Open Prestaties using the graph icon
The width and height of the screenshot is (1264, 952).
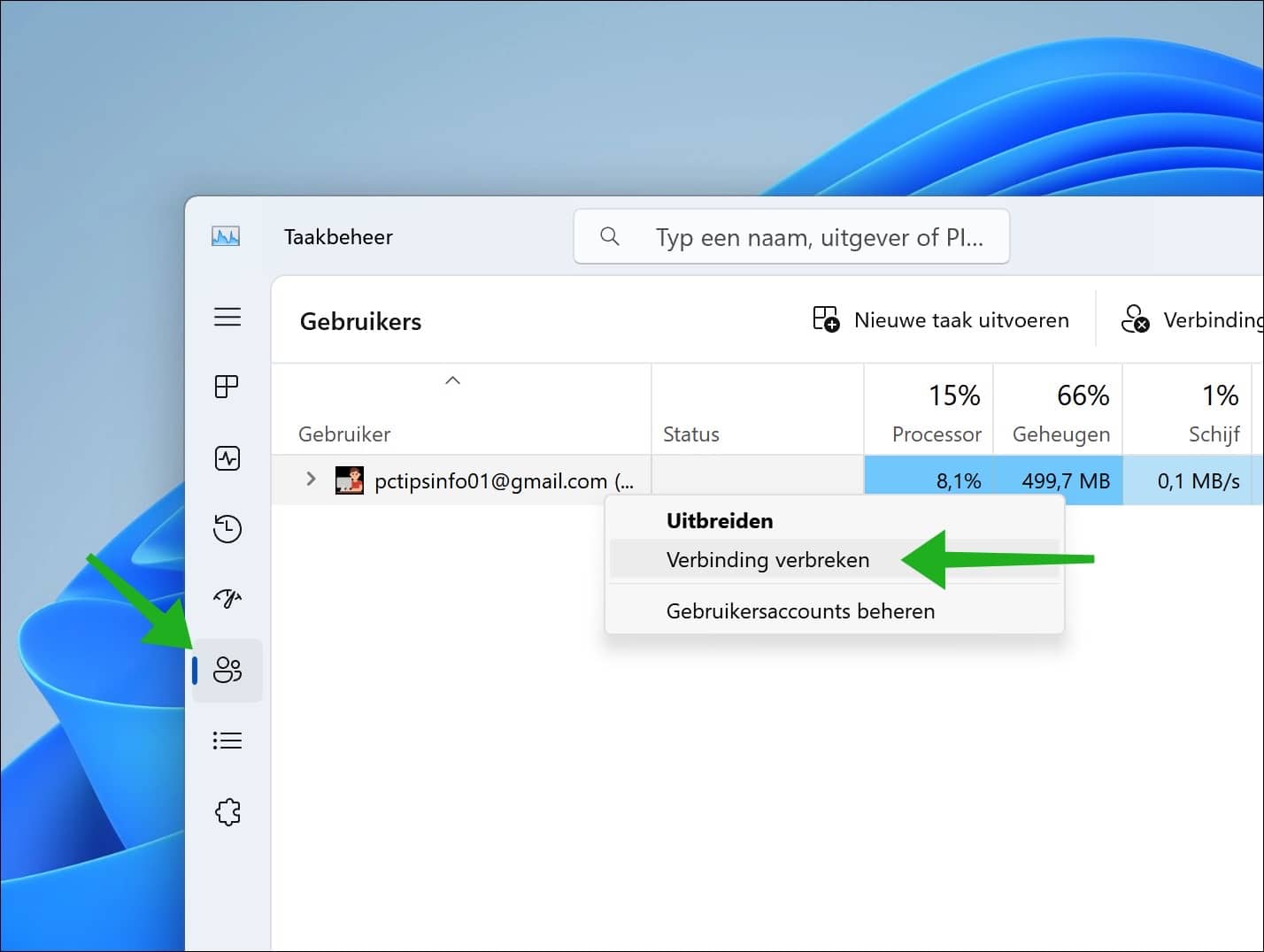click(227, 458)
